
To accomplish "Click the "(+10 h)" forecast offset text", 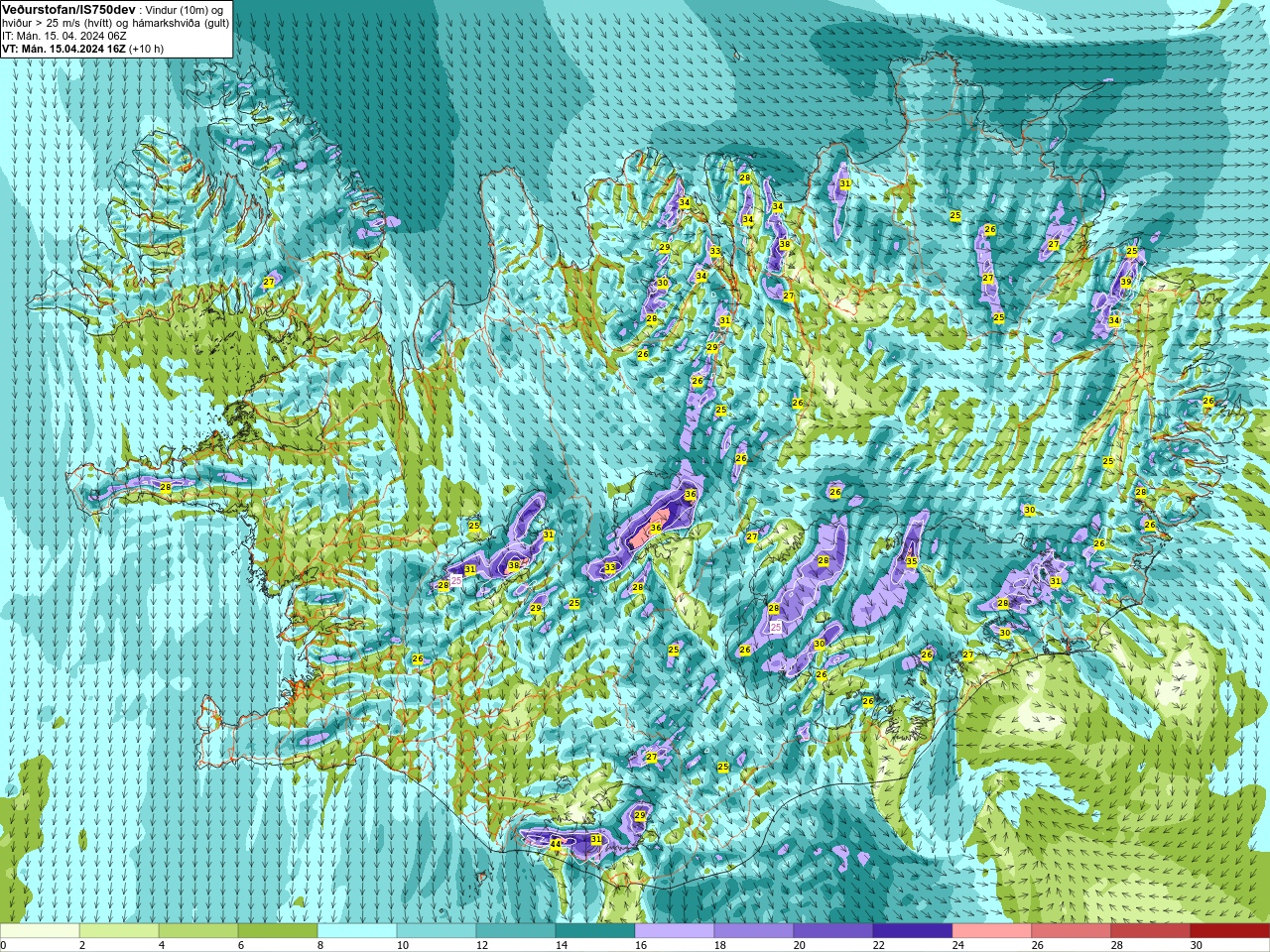I will (147, 49).
